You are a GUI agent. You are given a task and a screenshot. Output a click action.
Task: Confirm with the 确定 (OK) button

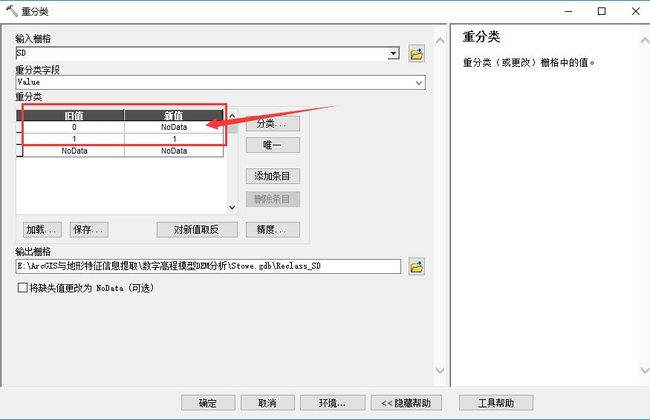208,403
